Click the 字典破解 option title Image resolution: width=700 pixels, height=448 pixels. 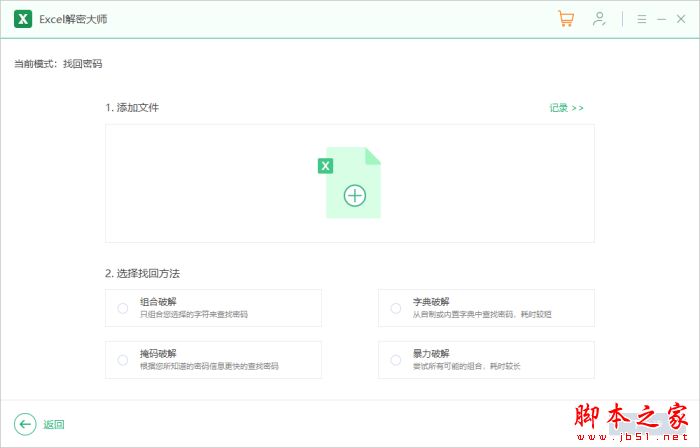click(x=431, y=302)
